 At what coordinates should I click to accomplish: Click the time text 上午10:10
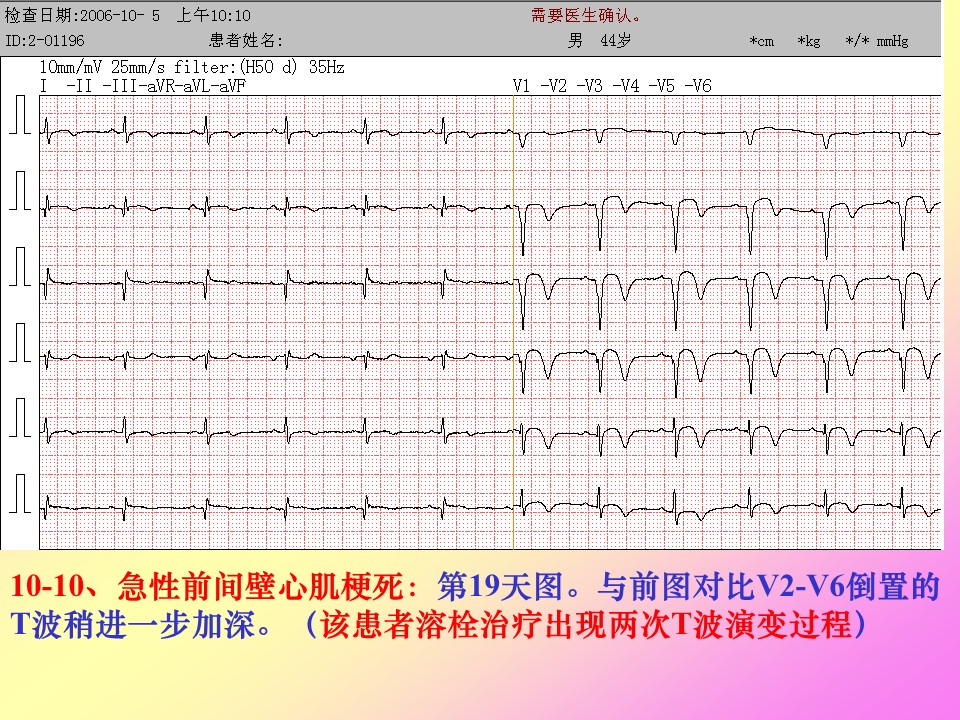(x=213, y=15)
